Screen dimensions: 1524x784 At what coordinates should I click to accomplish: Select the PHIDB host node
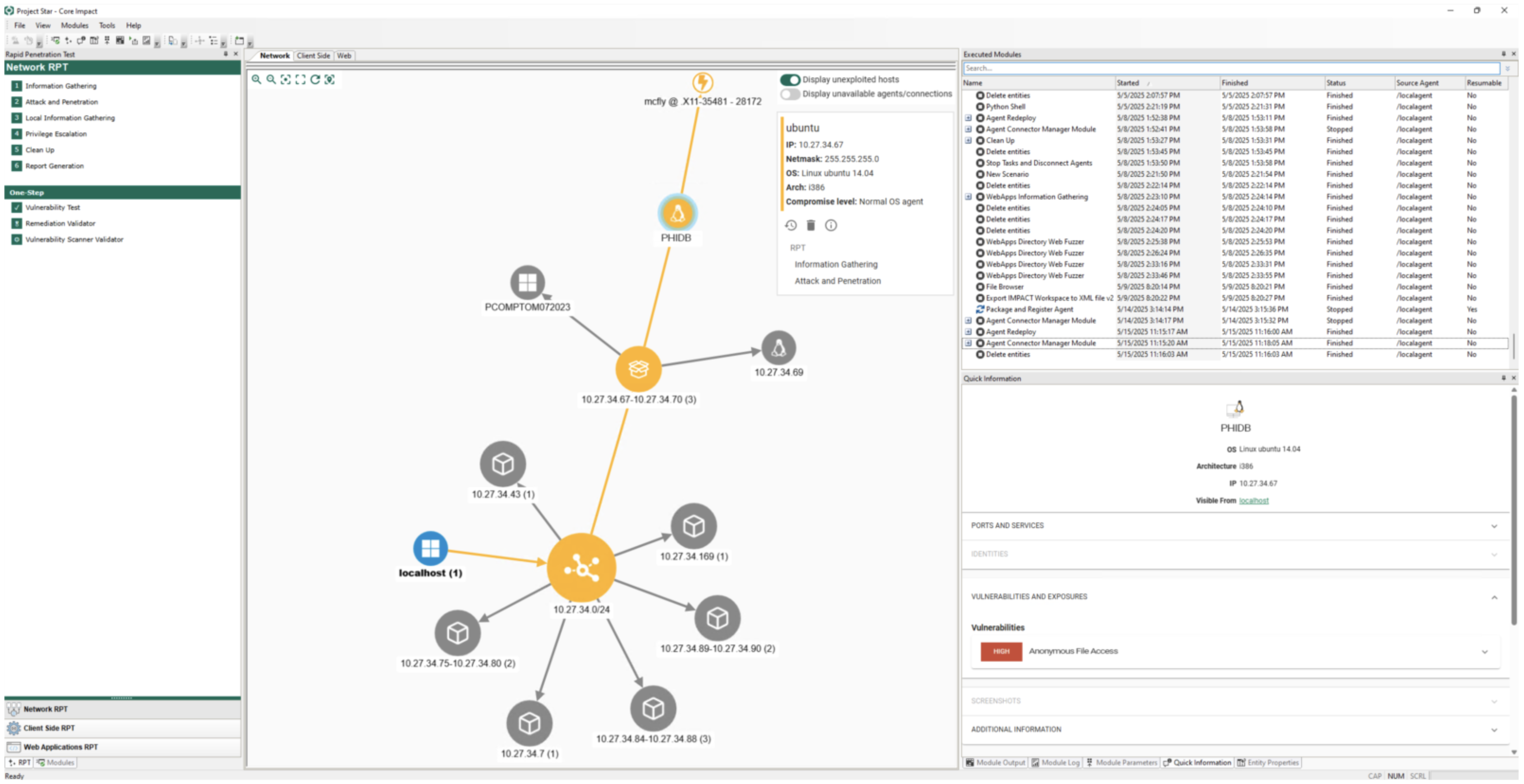[x=678, y=213]
